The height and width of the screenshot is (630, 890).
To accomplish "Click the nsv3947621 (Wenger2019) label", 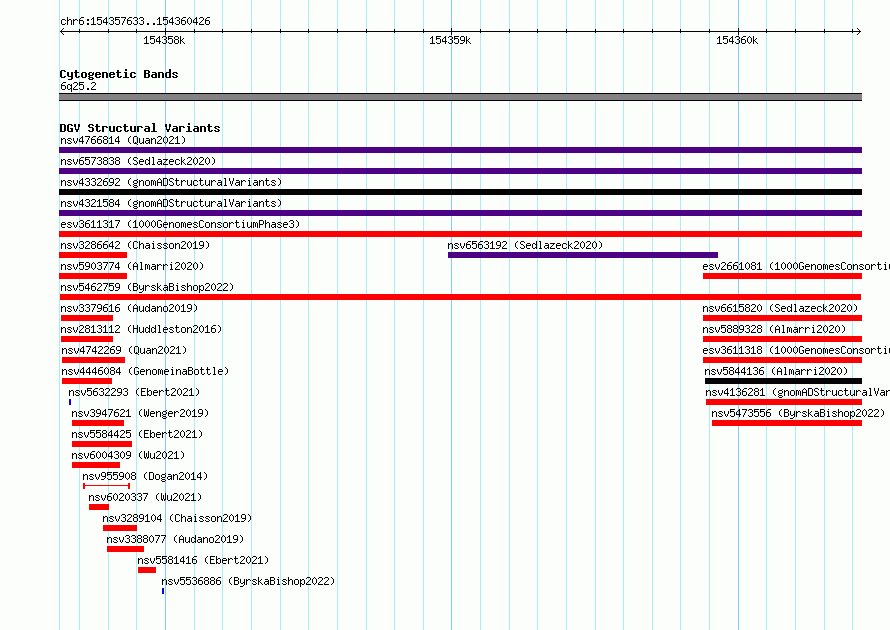I will [140, 413].
